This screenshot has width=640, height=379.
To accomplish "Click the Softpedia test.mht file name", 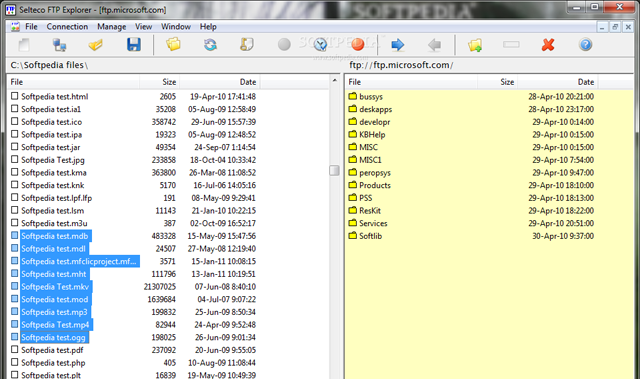I will pyautogui.click(x=54, y=274).
